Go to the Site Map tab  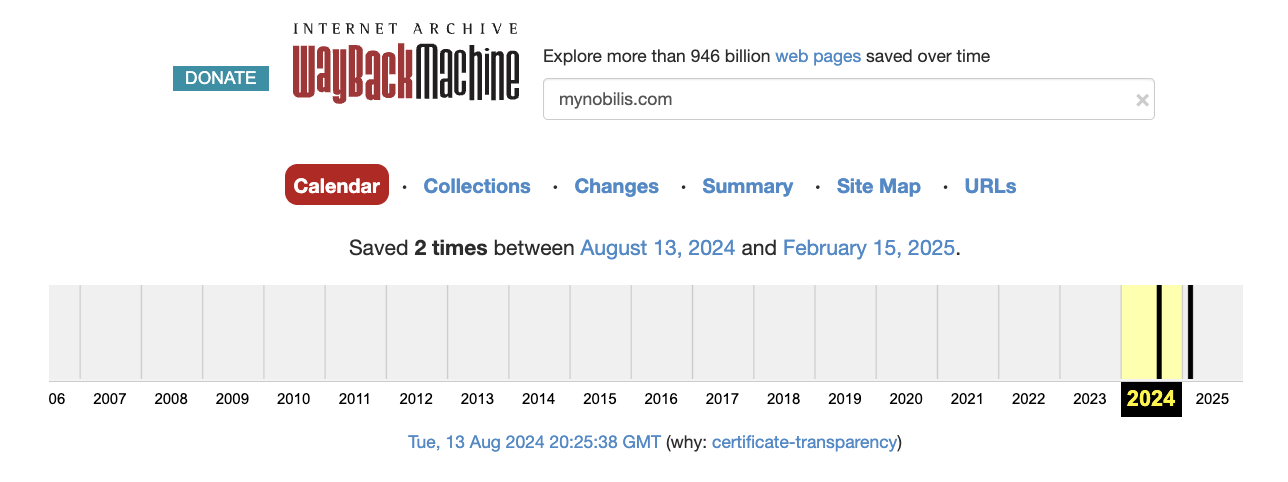click(879, 186)
